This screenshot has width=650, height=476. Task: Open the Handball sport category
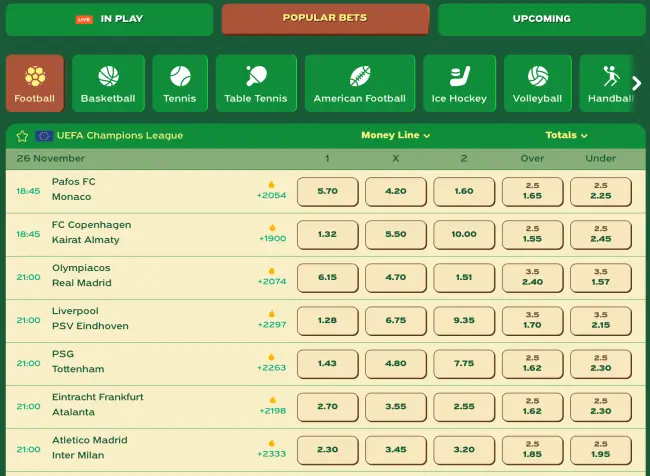pyautogui.click(x=610, y=83)
